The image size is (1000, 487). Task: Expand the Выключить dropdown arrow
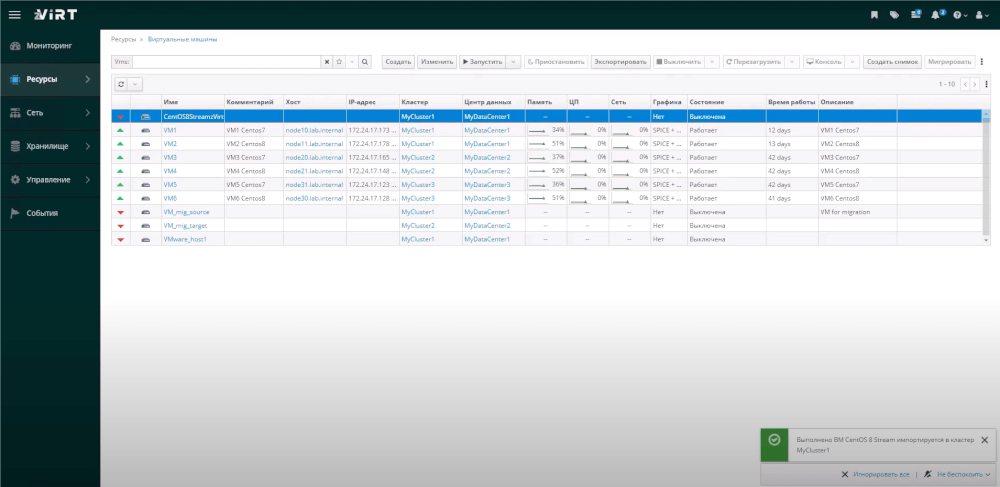click(713, 62)
